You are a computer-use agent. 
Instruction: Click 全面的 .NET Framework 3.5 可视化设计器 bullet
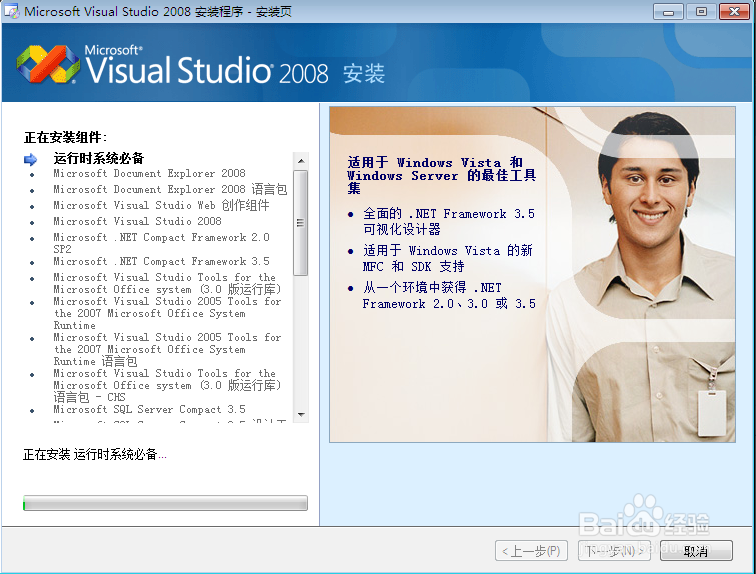click(449, 221)
